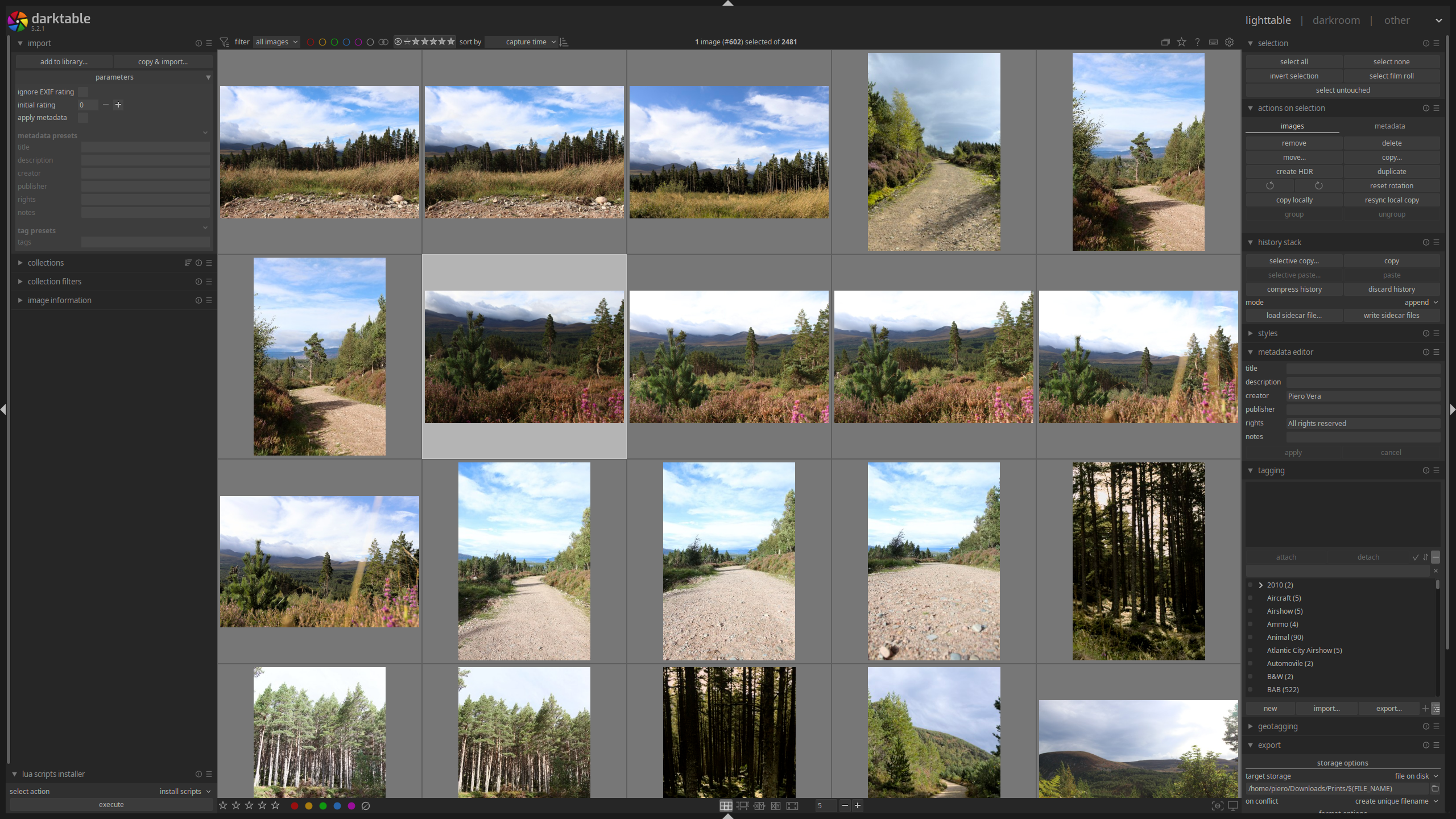Image resolution: width=1456 pixels, height=819 pixels.
Task: Switch to zoomable lighttable layout
Action: point(742,805)
